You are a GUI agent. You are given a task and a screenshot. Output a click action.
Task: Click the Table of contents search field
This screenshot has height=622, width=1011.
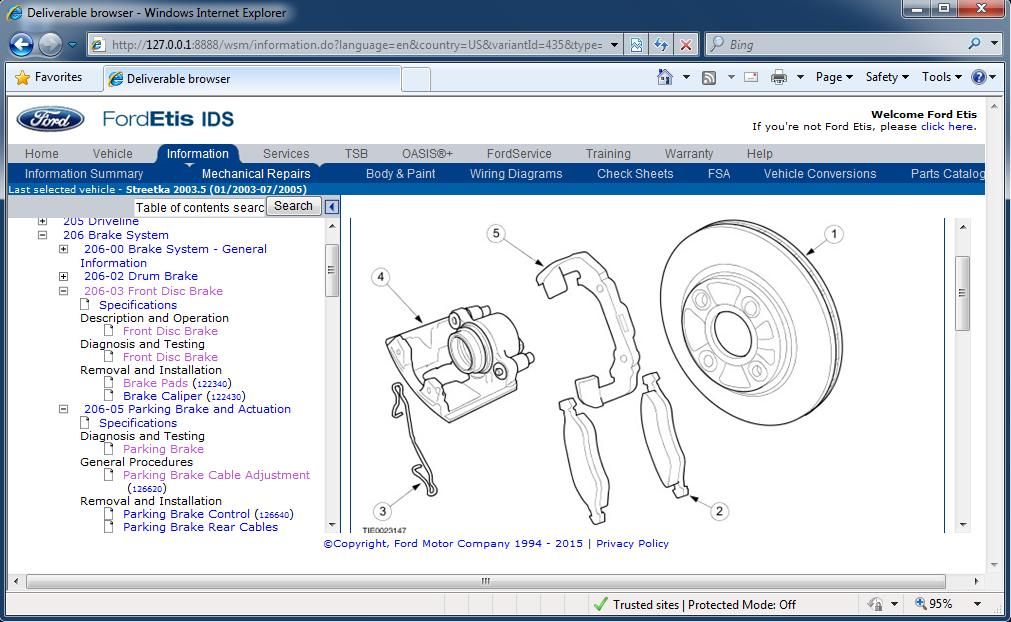pos(200,207)
